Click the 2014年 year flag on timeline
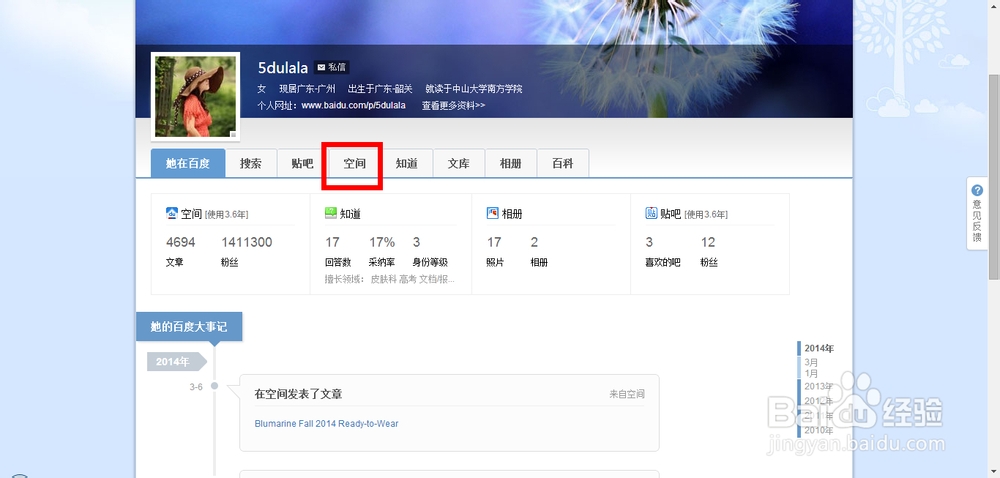Viewport: 1000px width, 478px height. pyautogui.click(x=177, y=361)
